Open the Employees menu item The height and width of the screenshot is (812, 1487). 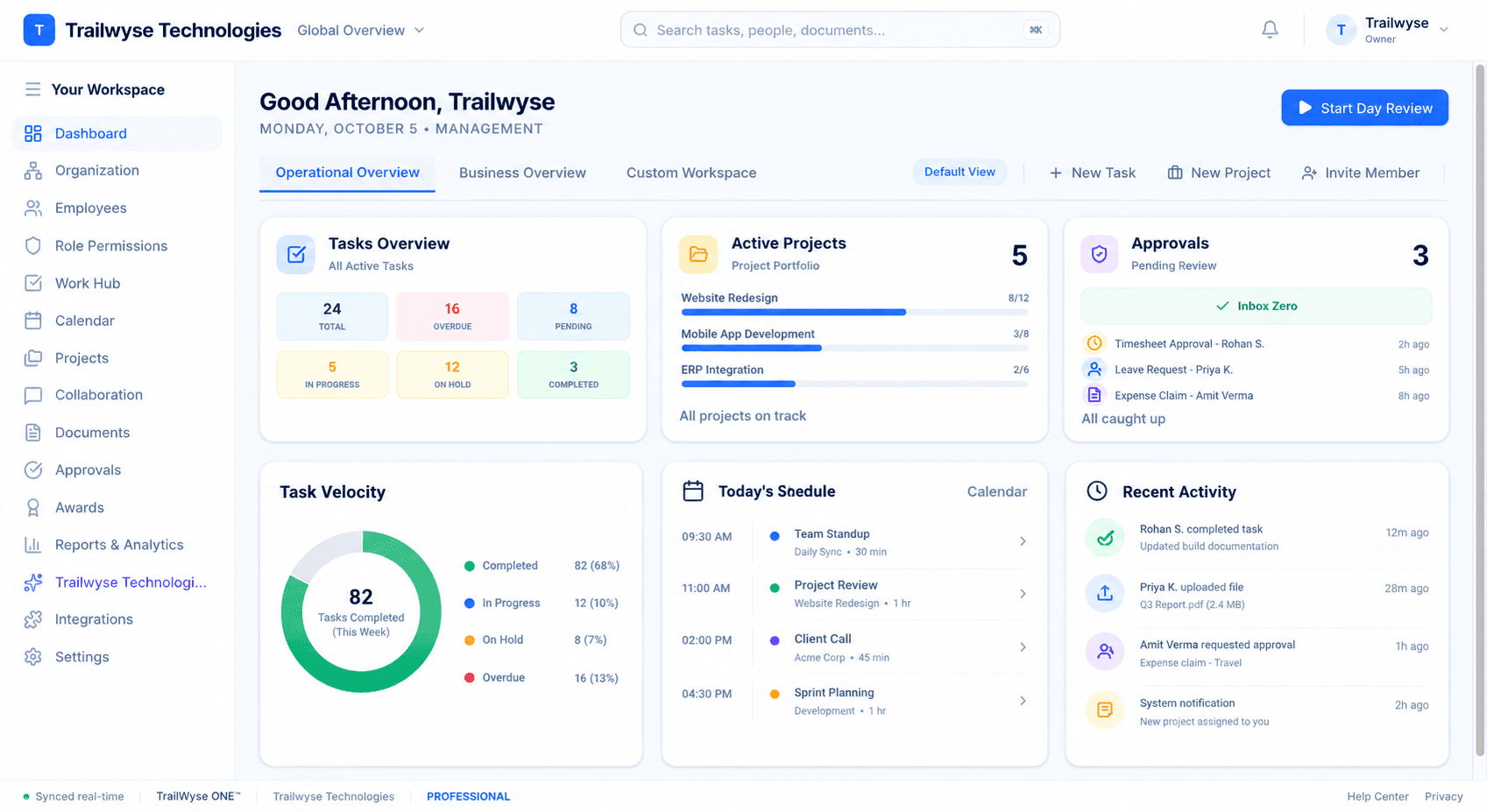tap(117, 208)
